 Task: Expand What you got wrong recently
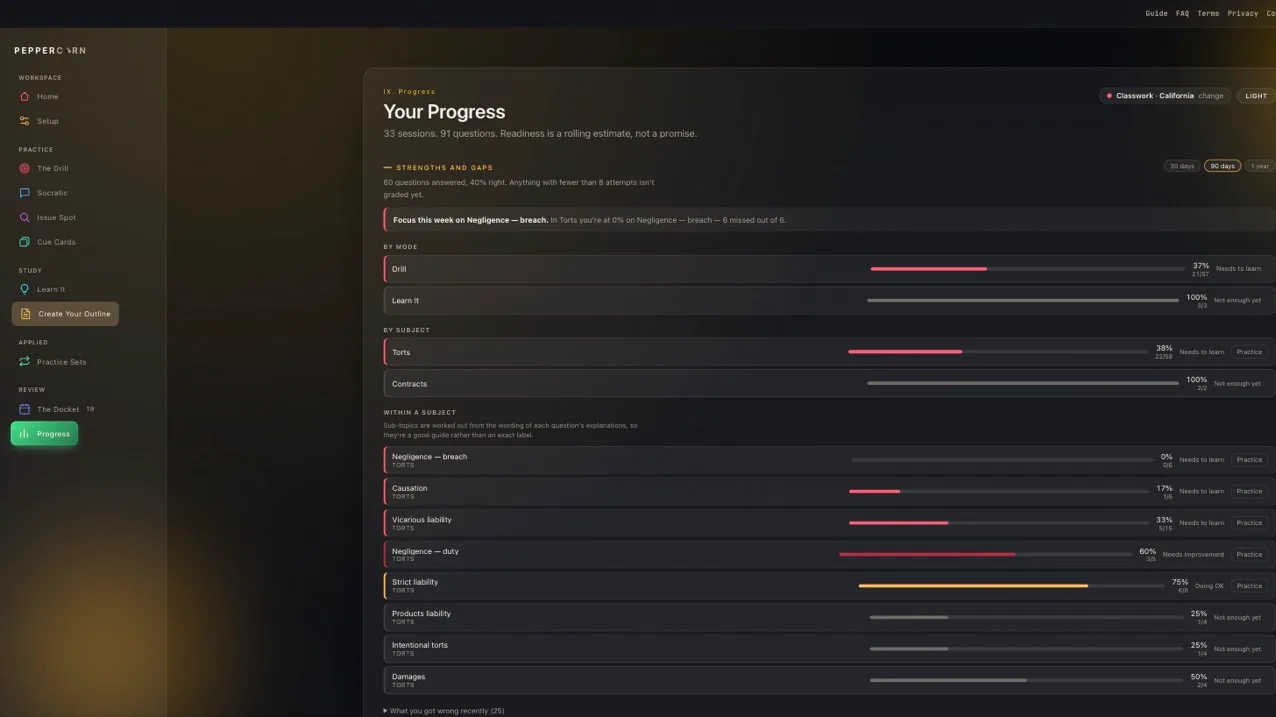pos(444,711)
